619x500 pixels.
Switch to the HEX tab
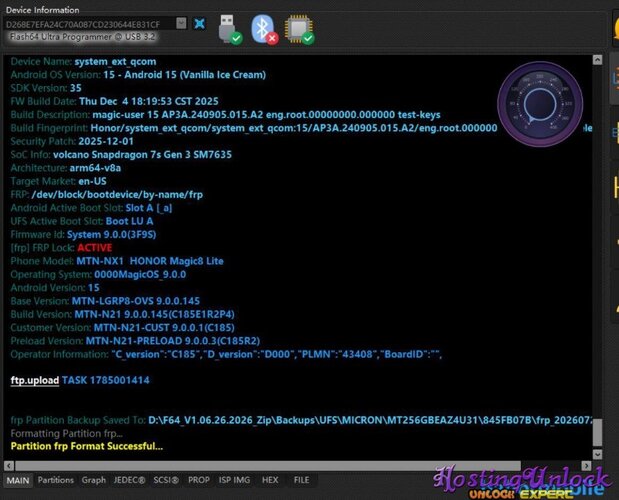[x=270, y=480]
